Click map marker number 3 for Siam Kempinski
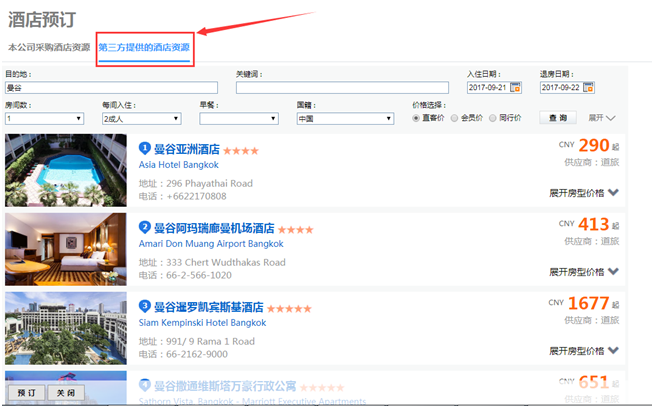This screenshot has height=408, width=654. tap(145, 306)
